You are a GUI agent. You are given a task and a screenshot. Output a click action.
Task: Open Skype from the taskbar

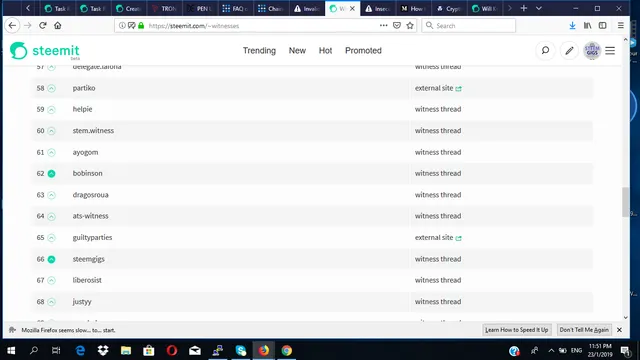(x=241, y=351)
